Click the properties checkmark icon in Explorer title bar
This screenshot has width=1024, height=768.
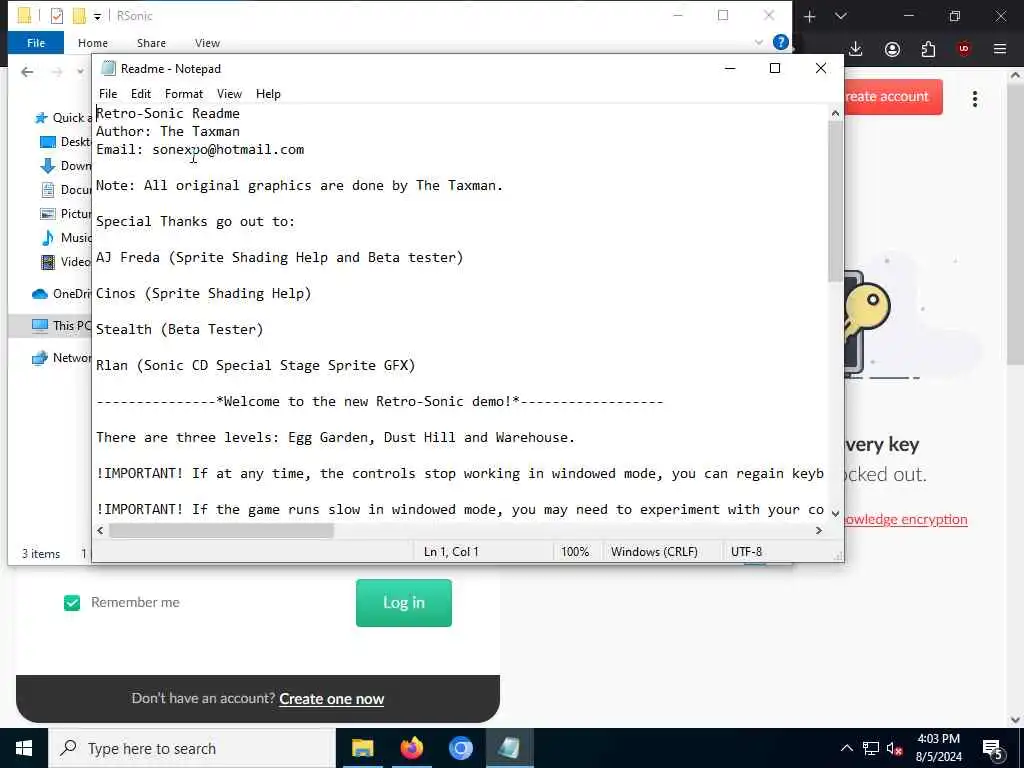click(x=57, y=16)
